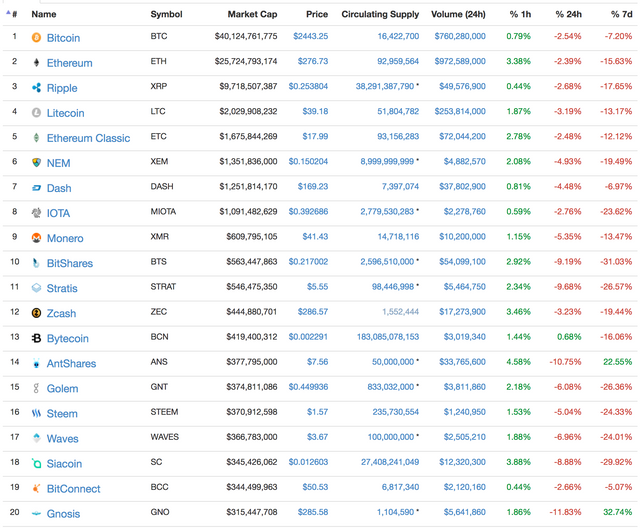Open the Dash name link
This screenshot has width=640, height=528.
tap(59, 188)
